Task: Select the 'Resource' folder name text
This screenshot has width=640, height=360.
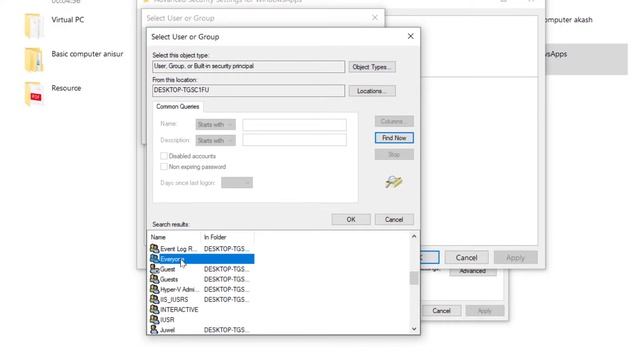Action: tap(66, 88)
